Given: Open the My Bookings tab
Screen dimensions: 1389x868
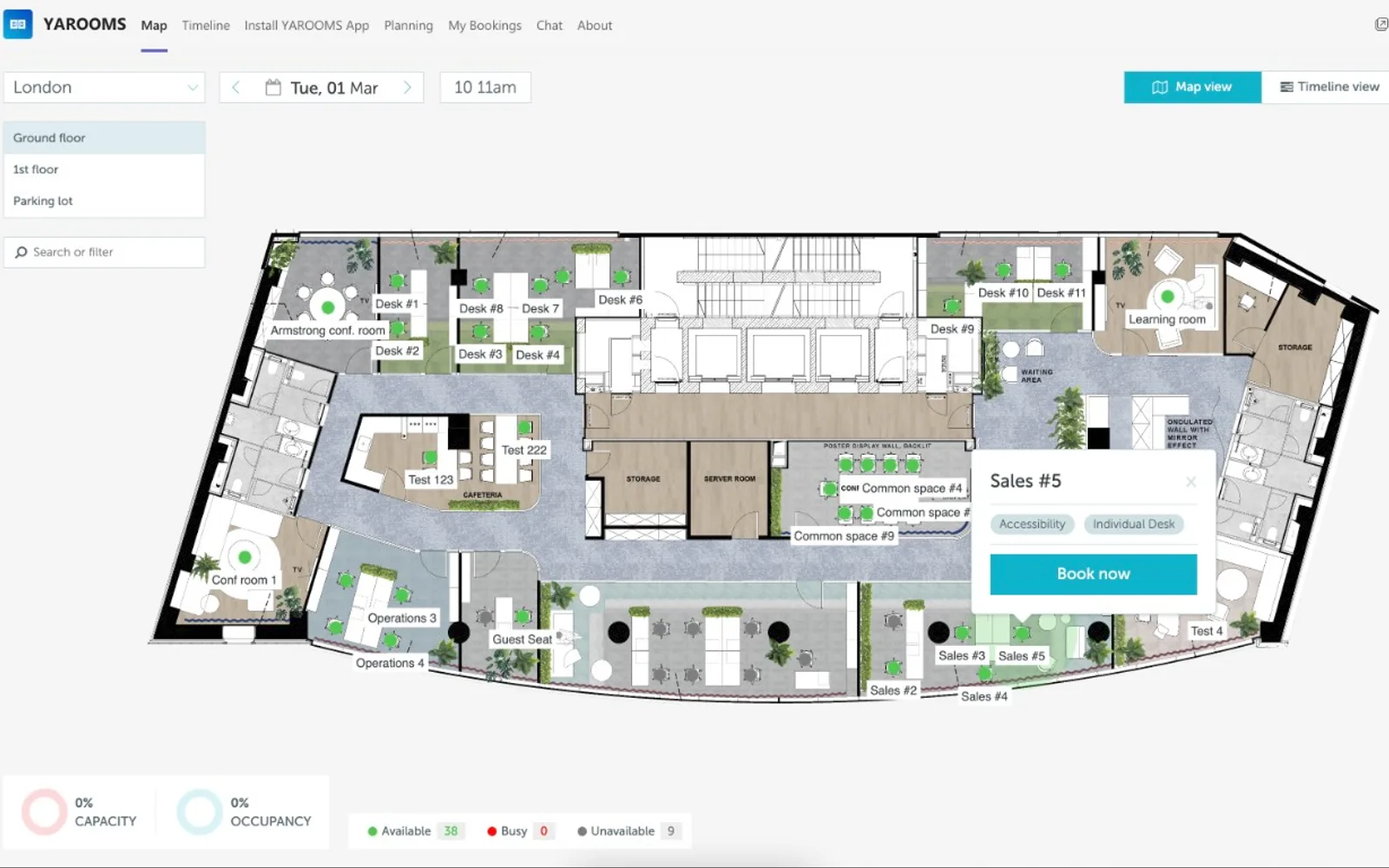Looking at the screenshot, I should tap(484, 25).
